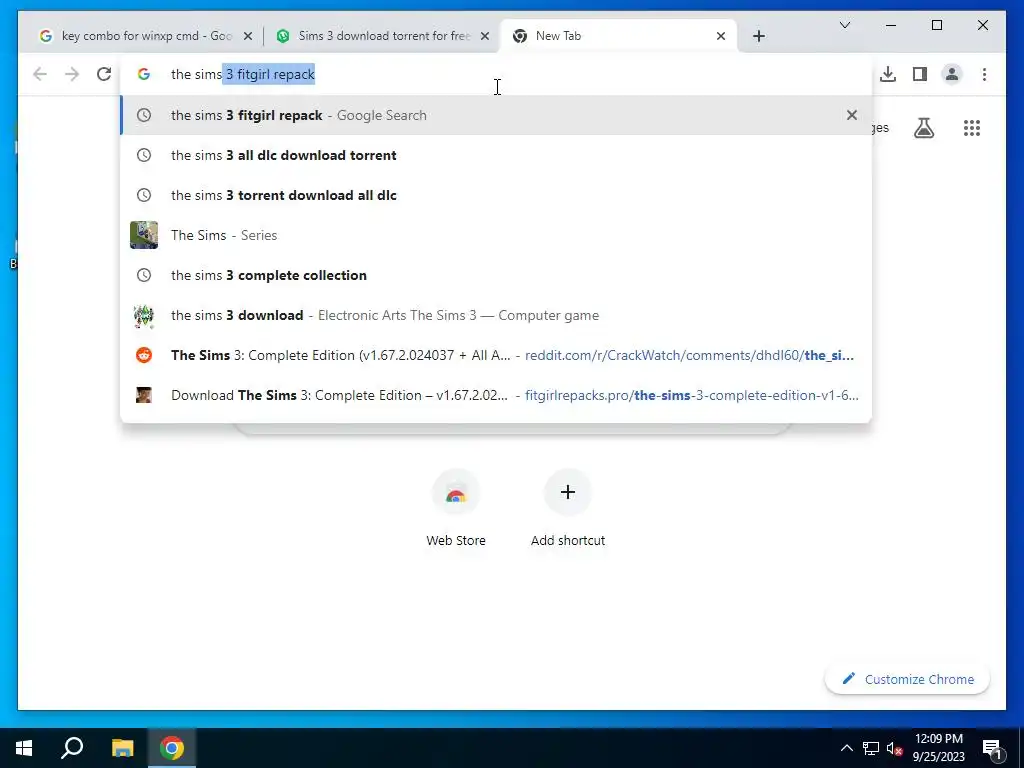Choose 'the sims 3 fitgirl repack' suggestion
The image size is (1024, 768).
[x=496, y=115]
